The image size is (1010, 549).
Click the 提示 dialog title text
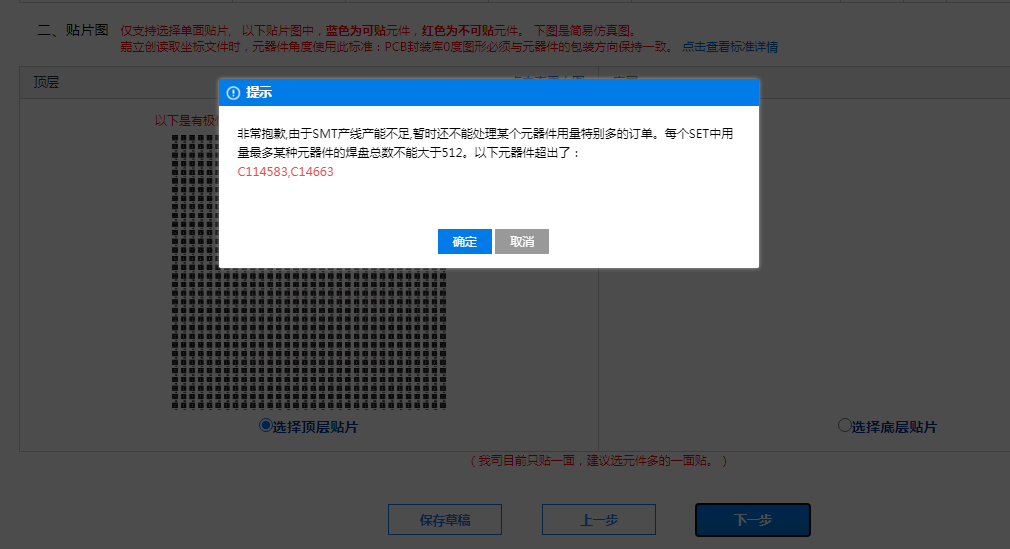(x=259, y=93)
